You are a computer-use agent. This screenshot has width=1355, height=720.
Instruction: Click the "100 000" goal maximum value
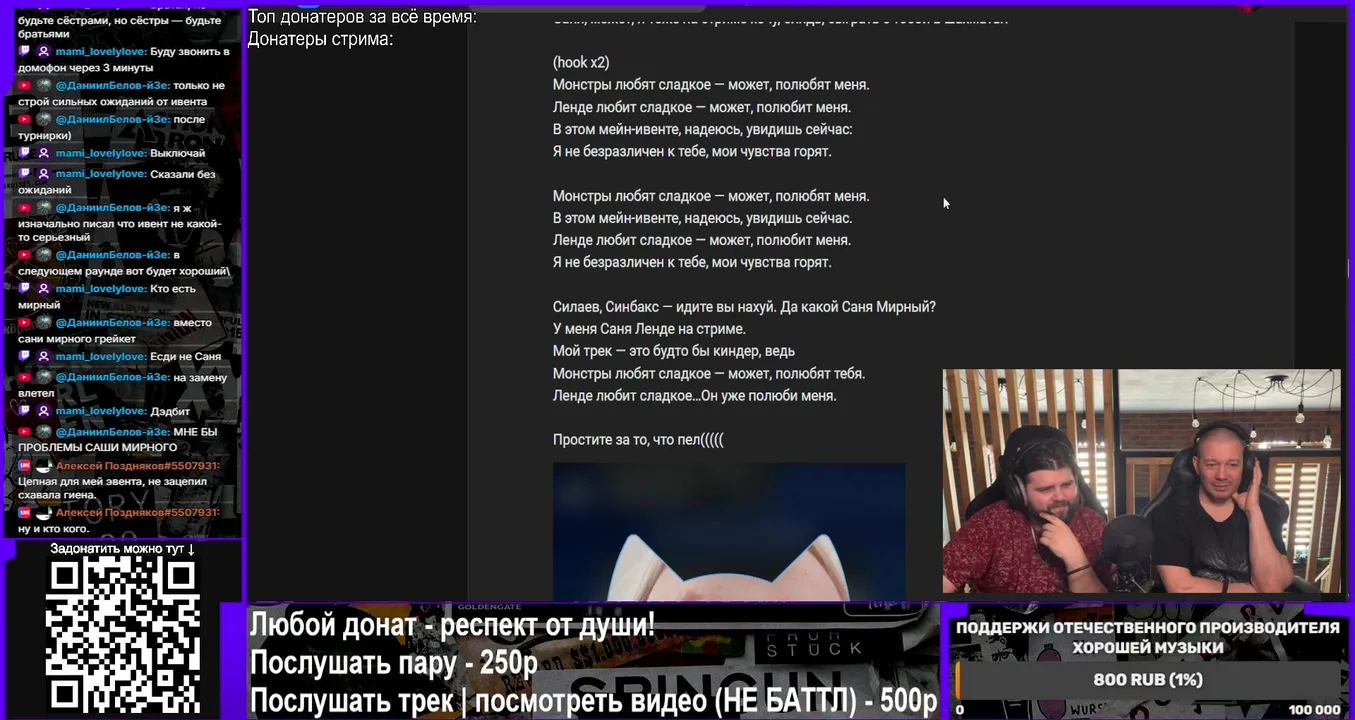[1313, 709]
